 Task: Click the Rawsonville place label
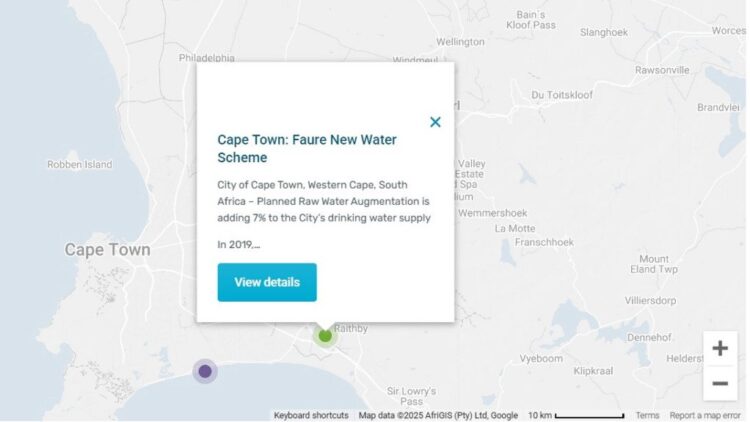662,70
